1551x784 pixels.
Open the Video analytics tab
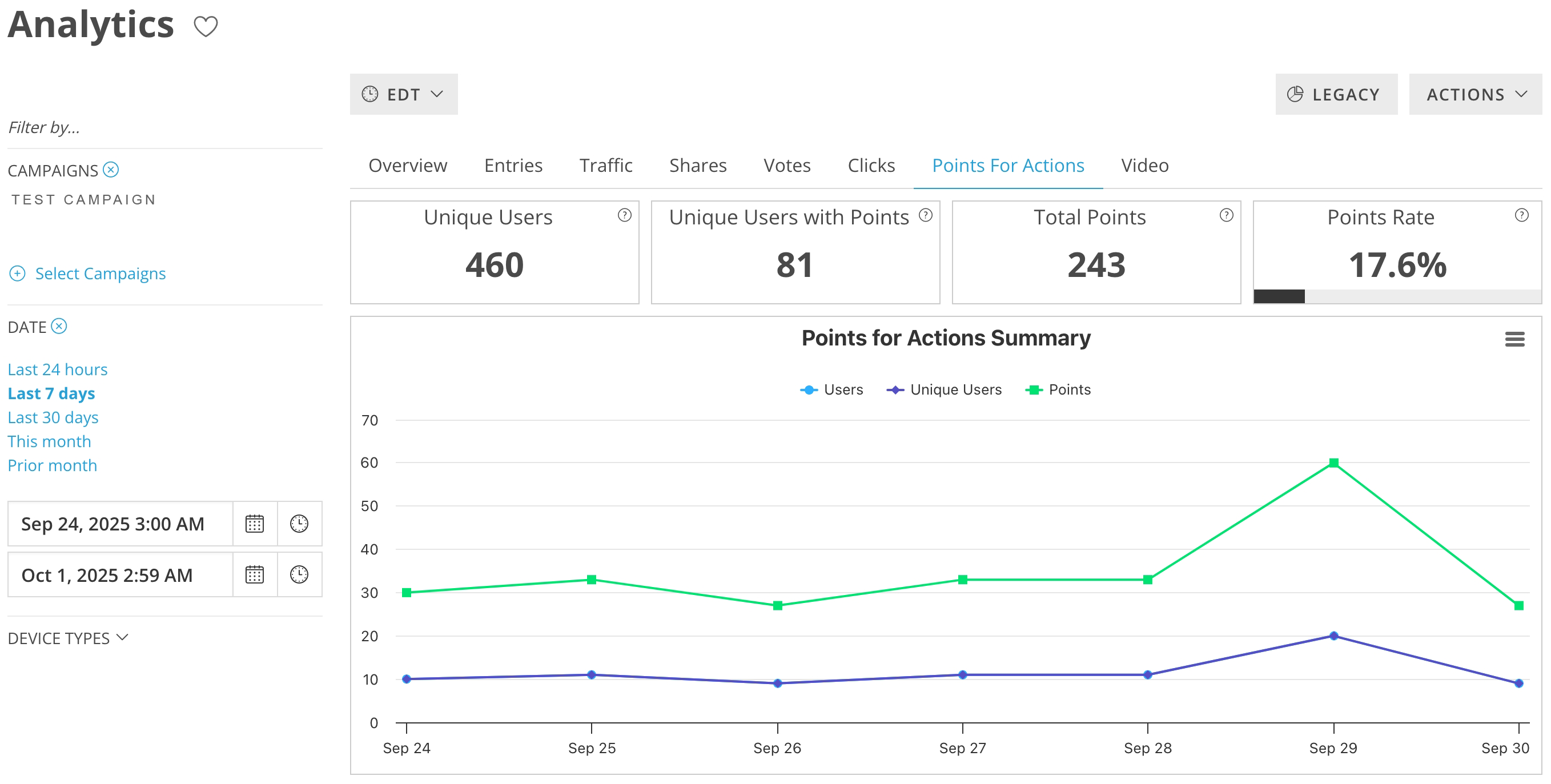click(x=1143, y=165)
